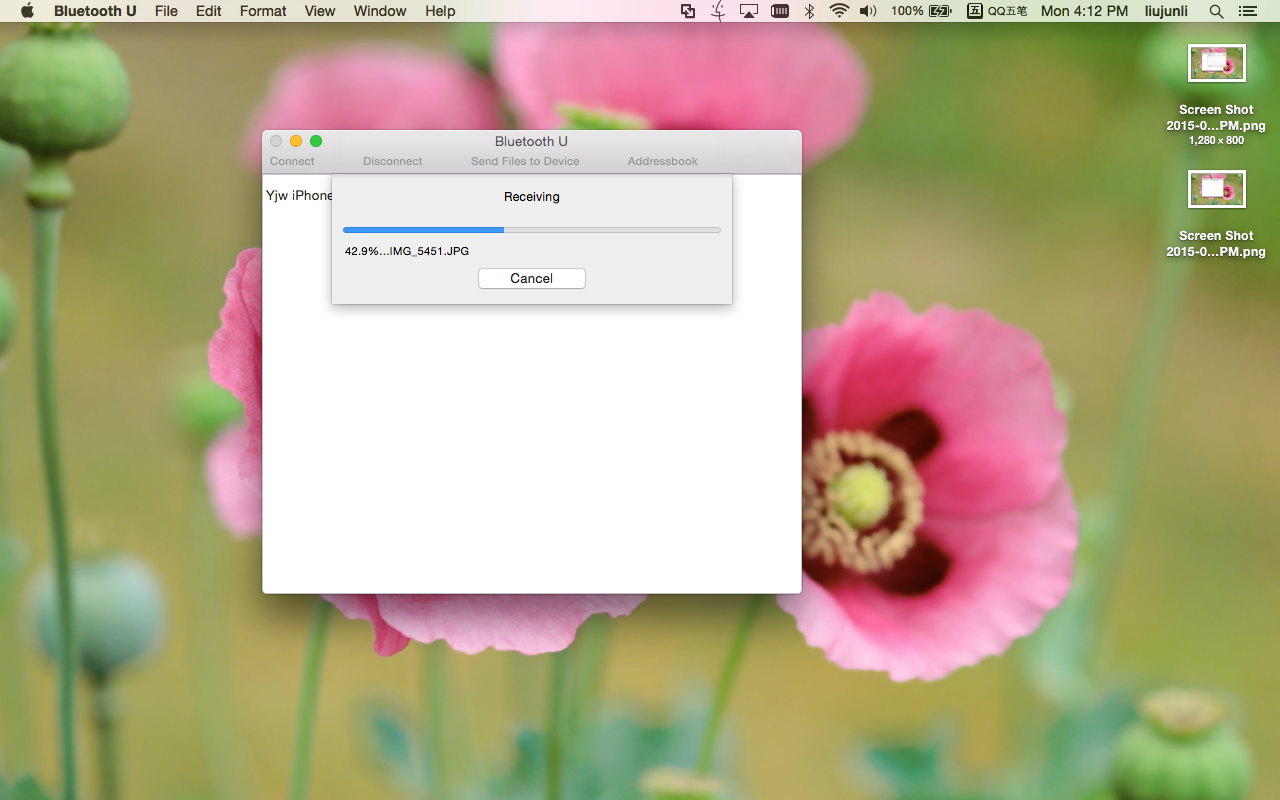Click the battery 100% indicator
This screenshot has height=800, width=1280.
(x=921, y=11)
